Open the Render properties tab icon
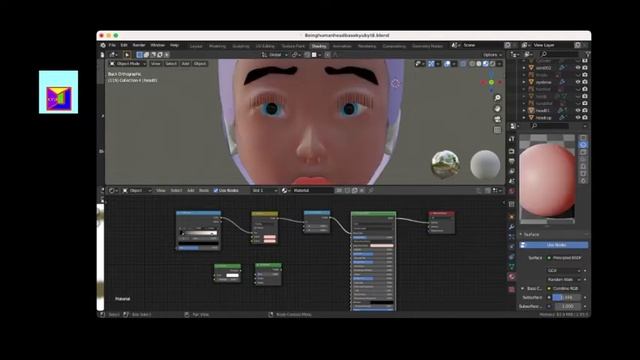Image resolution: width=640 pixels, height=360 pixels. [x=511, y=151]
